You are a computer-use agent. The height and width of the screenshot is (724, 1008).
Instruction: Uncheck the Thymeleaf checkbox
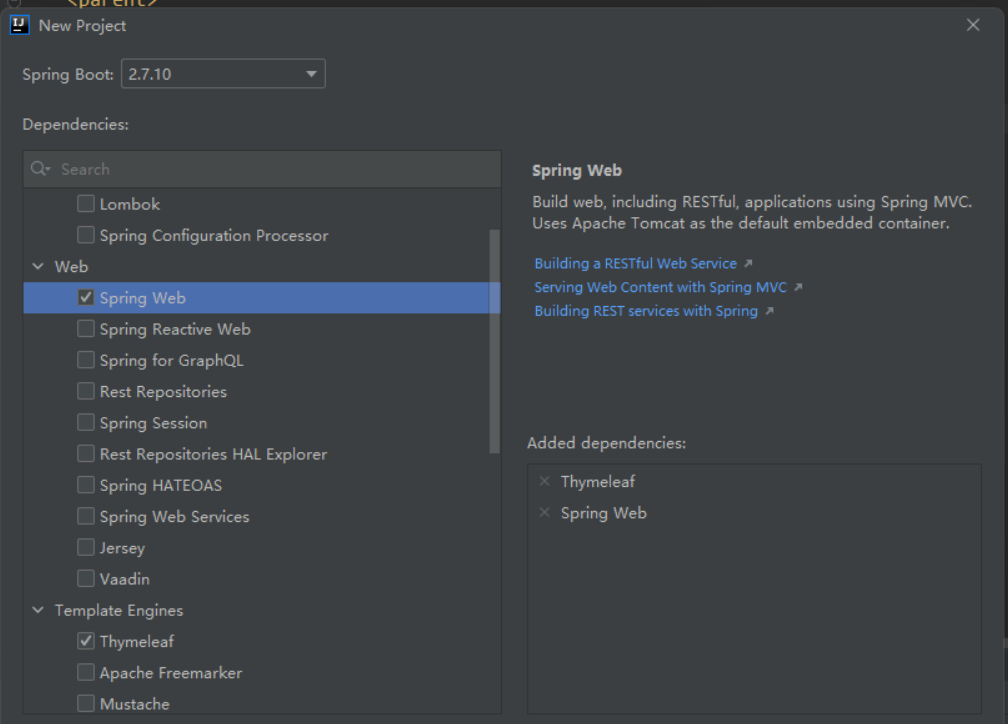click(86, 641)
